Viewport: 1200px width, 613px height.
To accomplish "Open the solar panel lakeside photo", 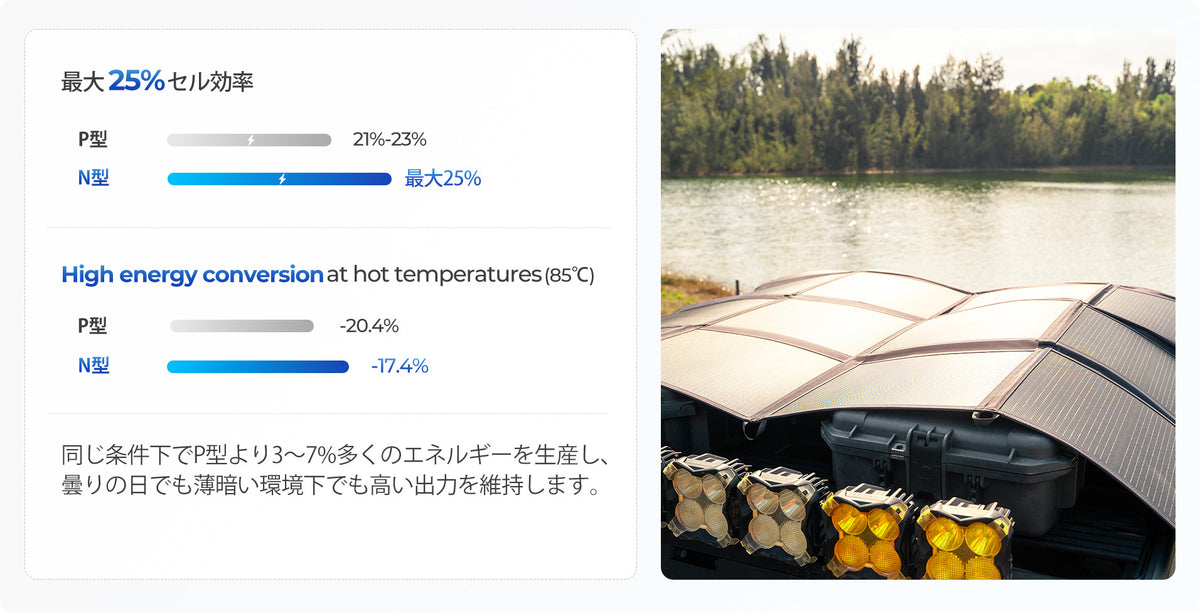I will click(x=918, y=304).
